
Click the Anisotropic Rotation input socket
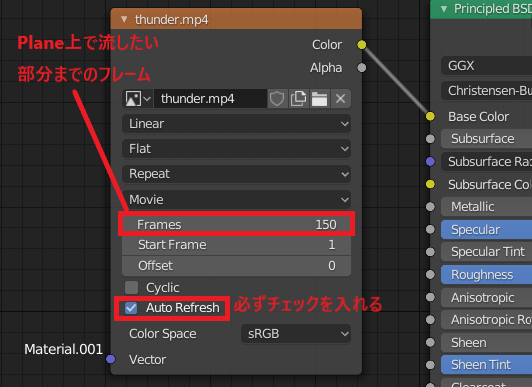(x=430, y=320)
